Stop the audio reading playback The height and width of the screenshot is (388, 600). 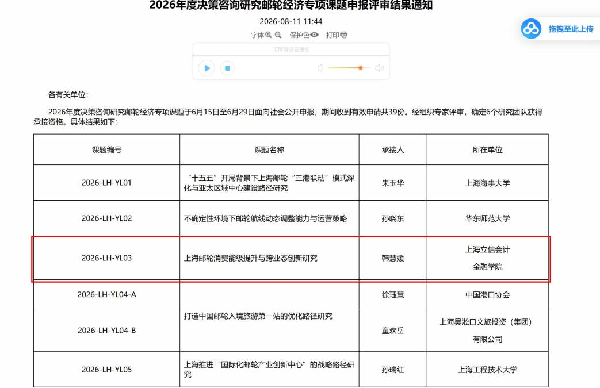[x=227, y=68]
